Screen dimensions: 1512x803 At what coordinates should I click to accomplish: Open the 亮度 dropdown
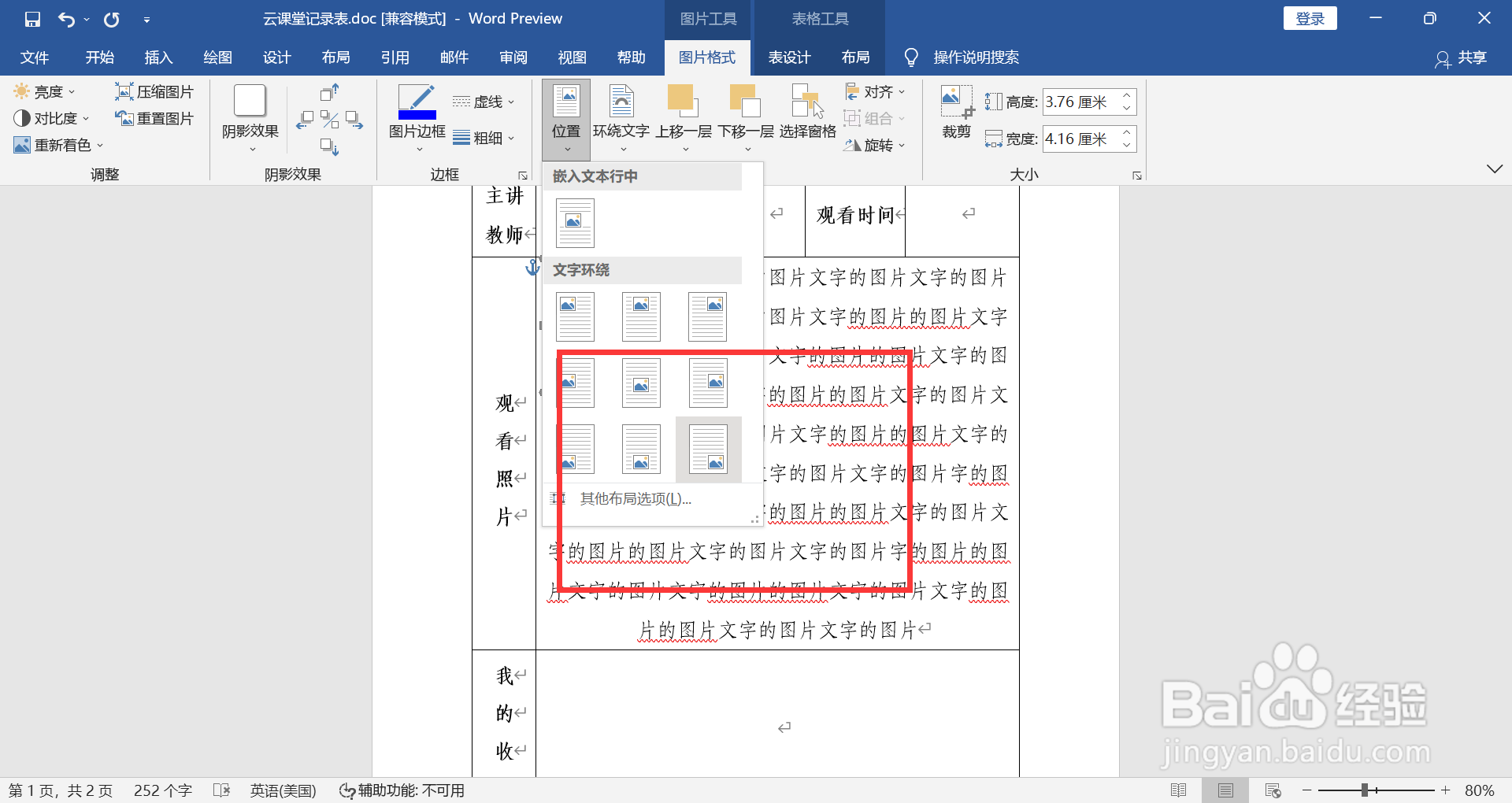(x=45, y=91)
